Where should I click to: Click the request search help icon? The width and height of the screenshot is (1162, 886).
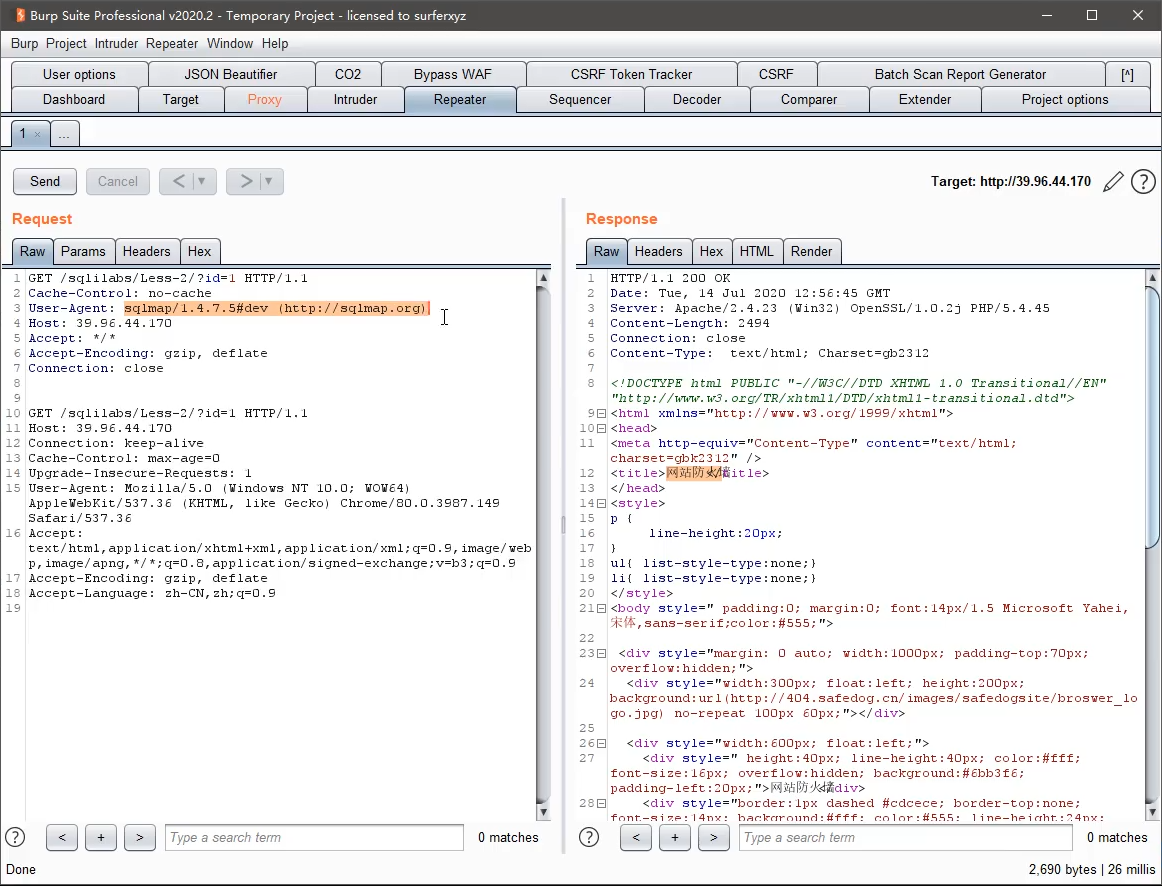coord(16,837)
